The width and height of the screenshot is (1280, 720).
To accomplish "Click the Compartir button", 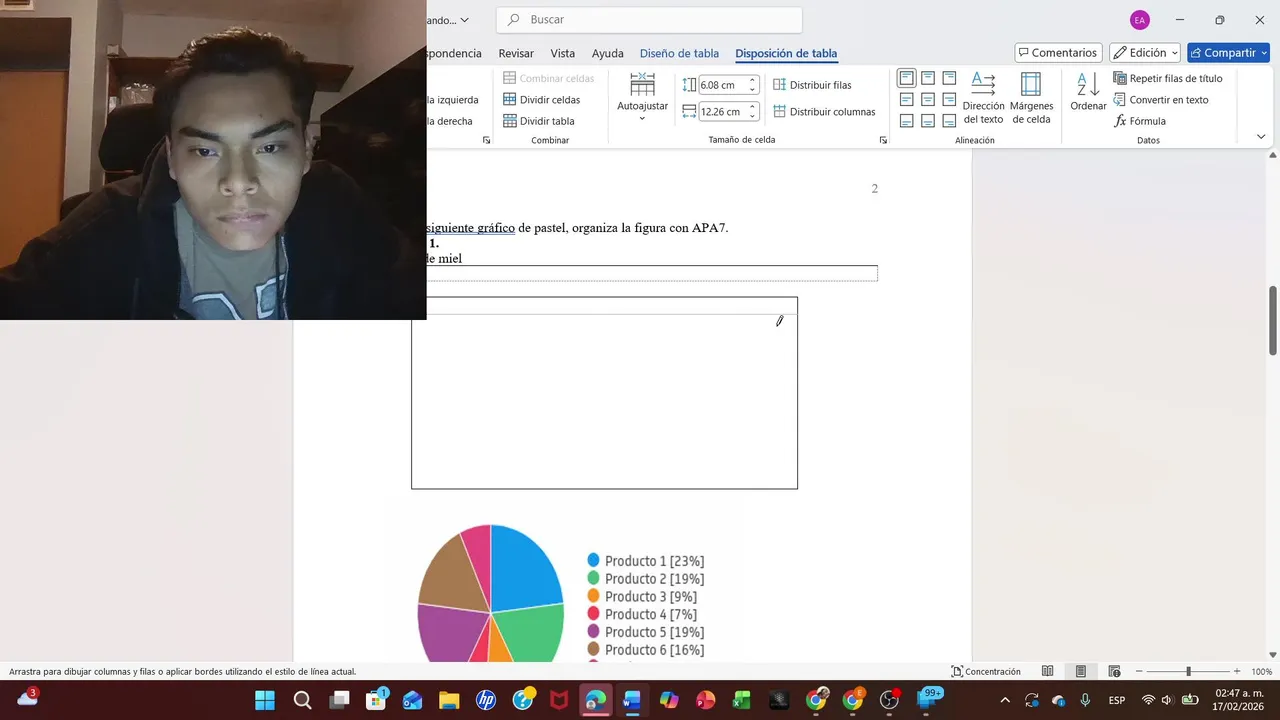I will tap(1228, 53).
